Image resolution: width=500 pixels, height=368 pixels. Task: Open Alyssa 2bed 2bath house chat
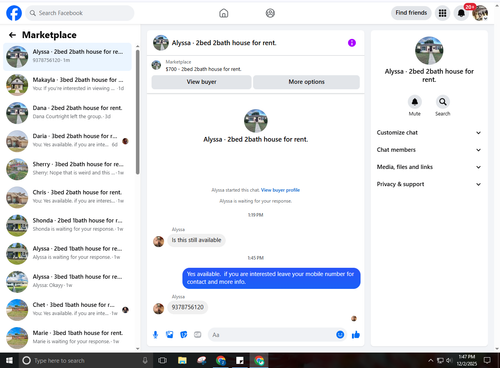point(67,57)
